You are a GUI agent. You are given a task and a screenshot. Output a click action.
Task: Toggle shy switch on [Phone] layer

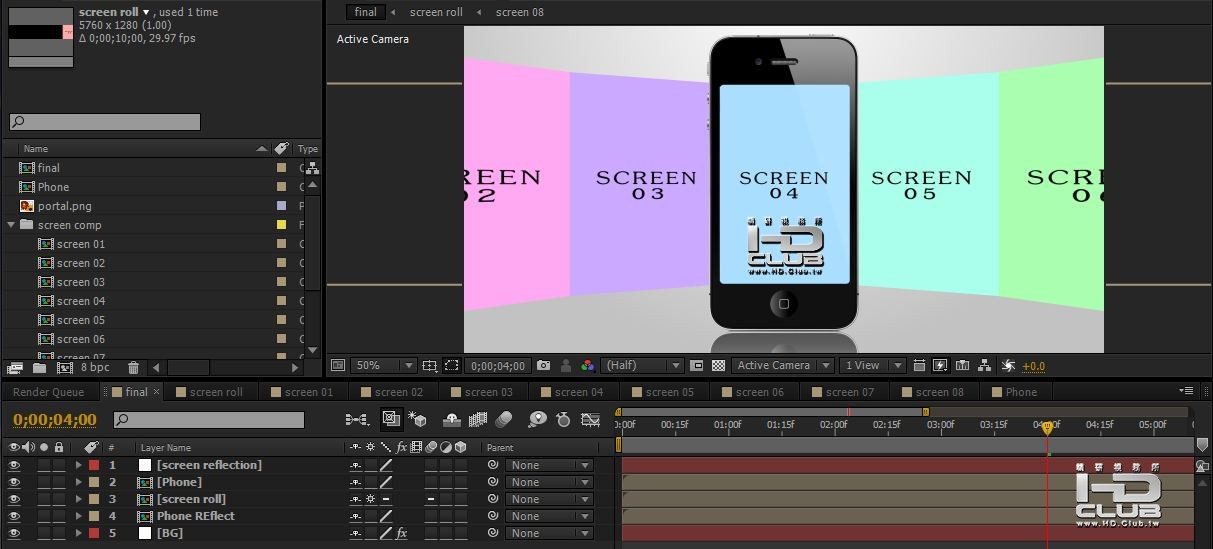(x=355, y=482)
